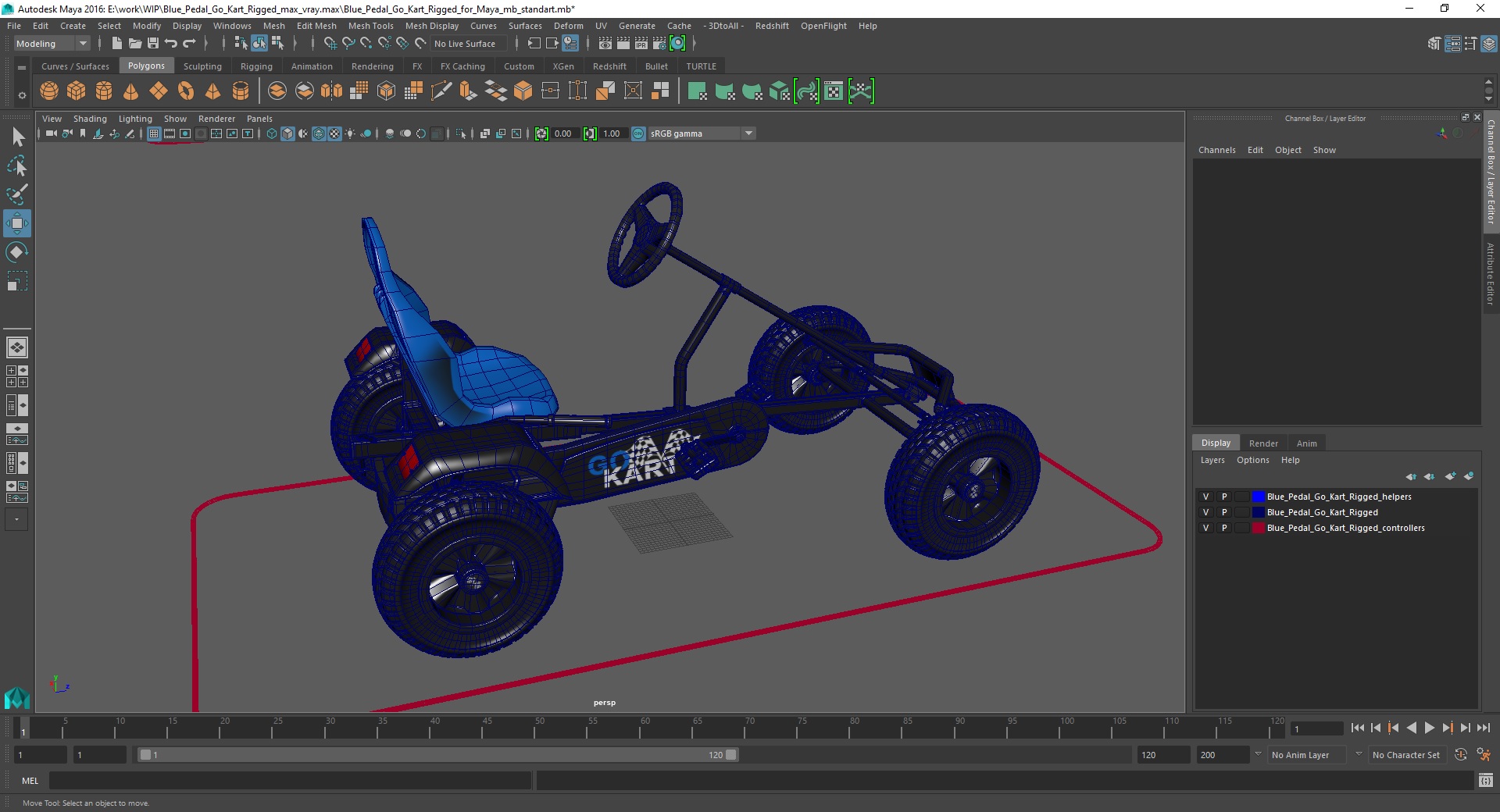Toggle visibility of Blue_Pedal_Go_Kart_Rigged_controllers layer
This screenshot has height=812, width=1500.
coord(1205,528)
